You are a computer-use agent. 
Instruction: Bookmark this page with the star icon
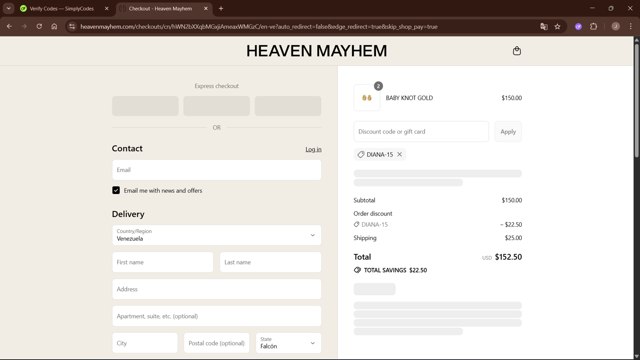pos(558,27)
